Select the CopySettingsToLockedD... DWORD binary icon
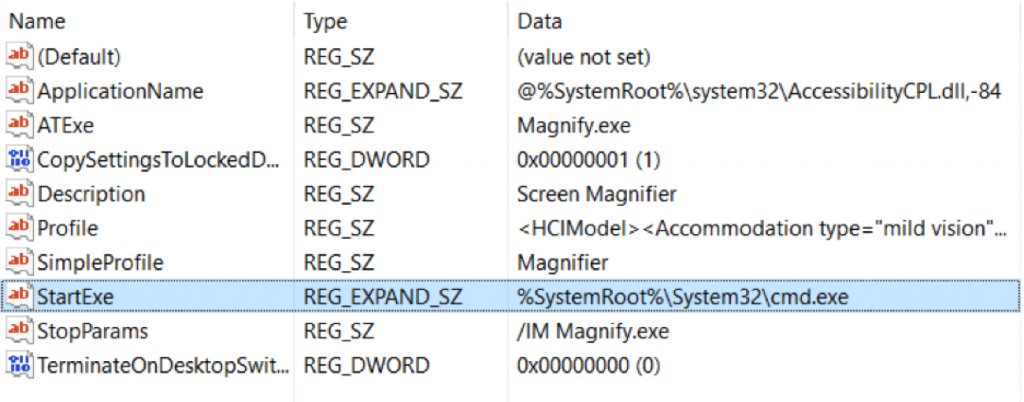The image size is (1024, 402). coord(19,159)
